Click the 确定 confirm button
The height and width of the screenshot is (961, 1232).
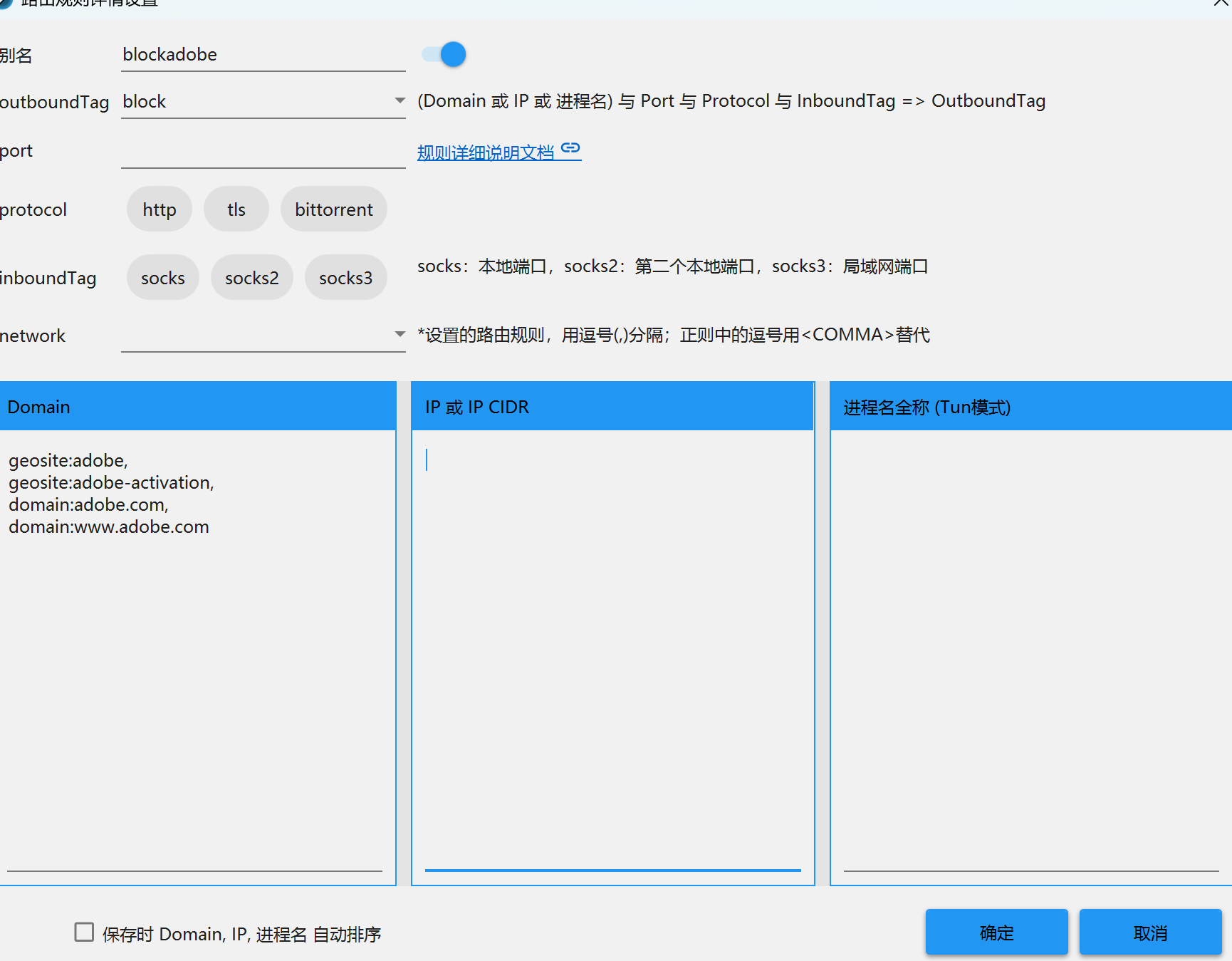click(x=996, y=933)
